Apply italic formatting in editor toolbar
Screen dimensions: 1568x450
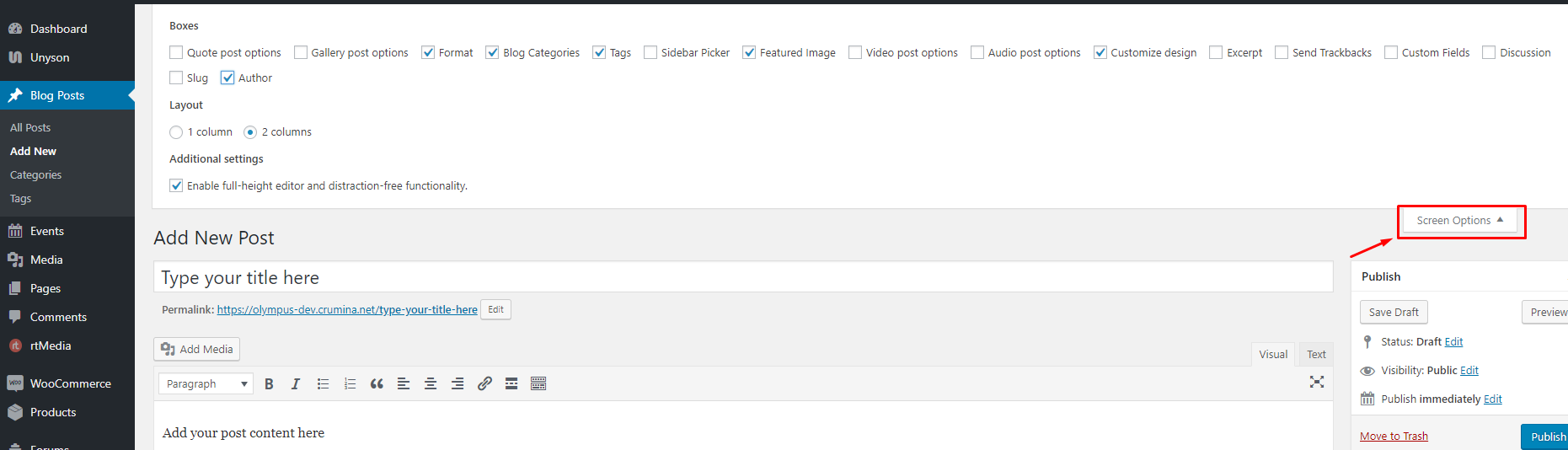pyautogui.click(x=296, y=384)
